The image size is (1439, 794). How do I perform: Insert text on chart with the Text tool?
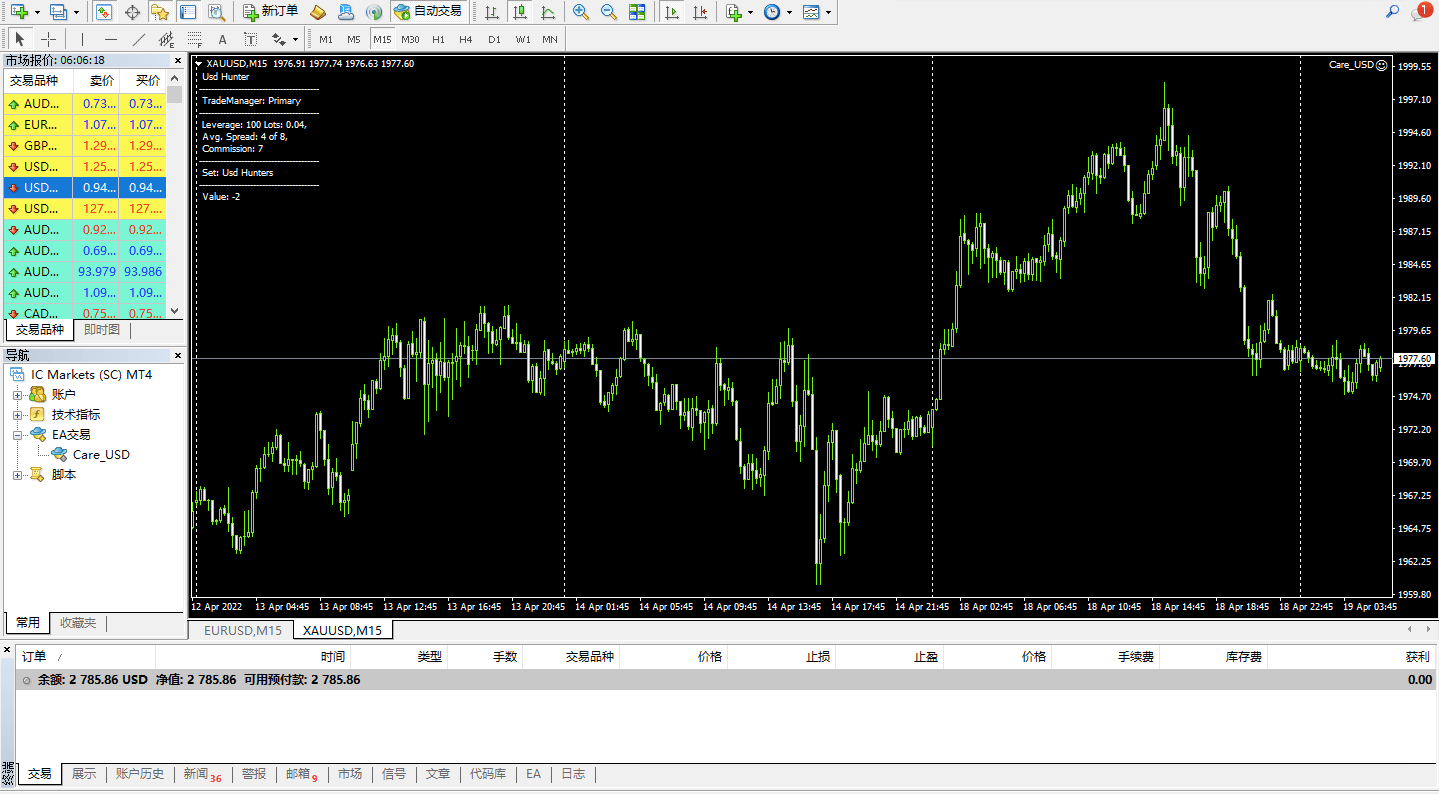pos(221,39)
